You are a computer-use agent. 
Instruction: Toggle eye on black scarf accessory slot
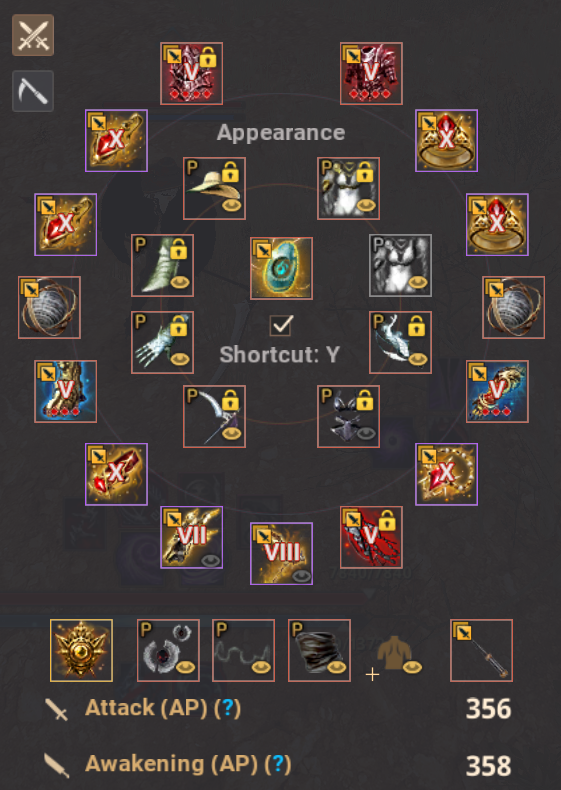(x=336, y=667)
